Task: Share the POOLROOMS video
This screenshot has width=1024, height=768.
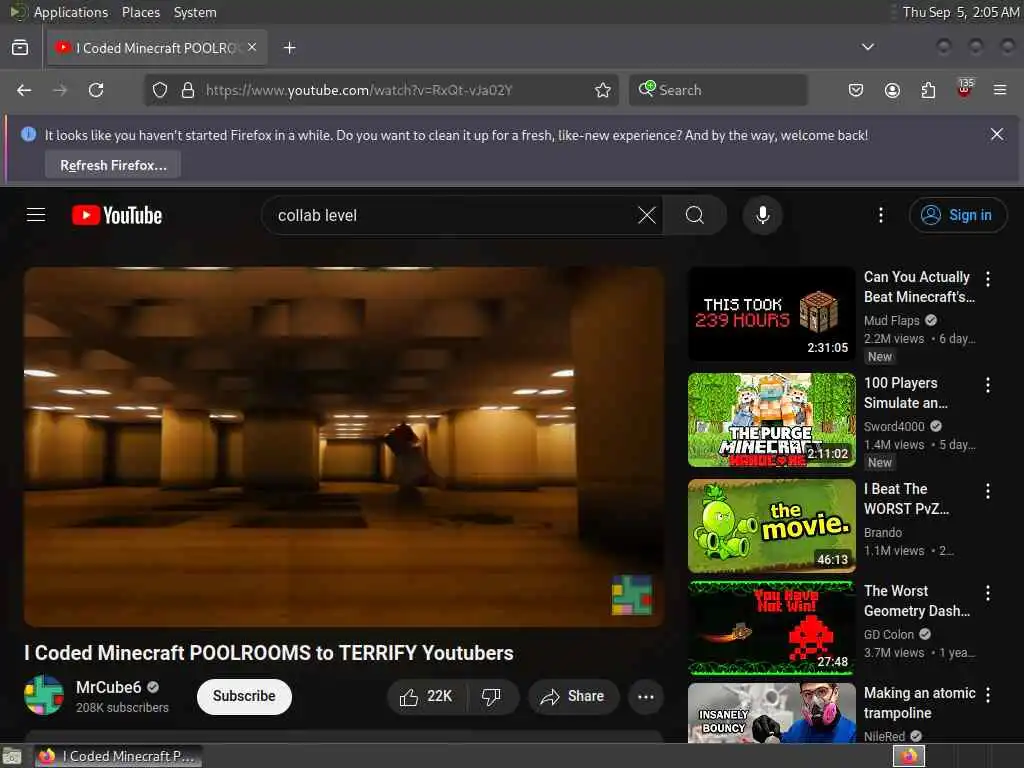Action: point(572,696)
